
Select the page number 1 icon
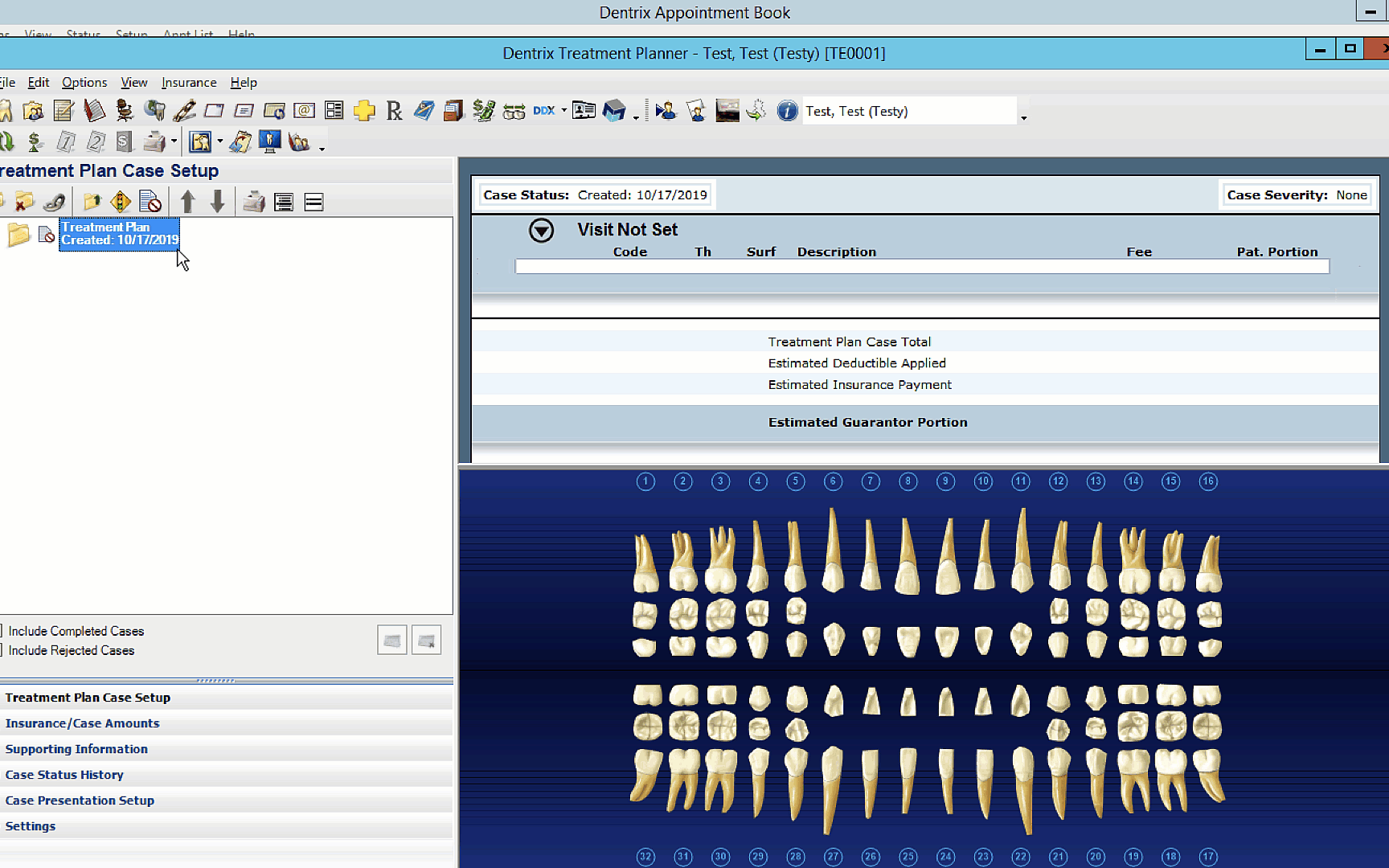point(66,142)
